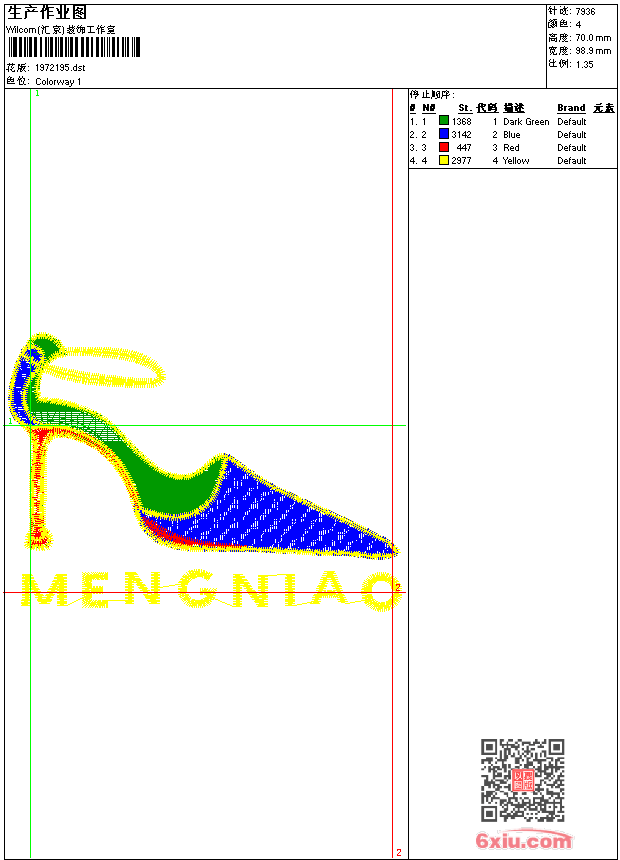620x860 pixels.
Task: Click the green marker 1 at top
Action: click(x=37, y=94)
